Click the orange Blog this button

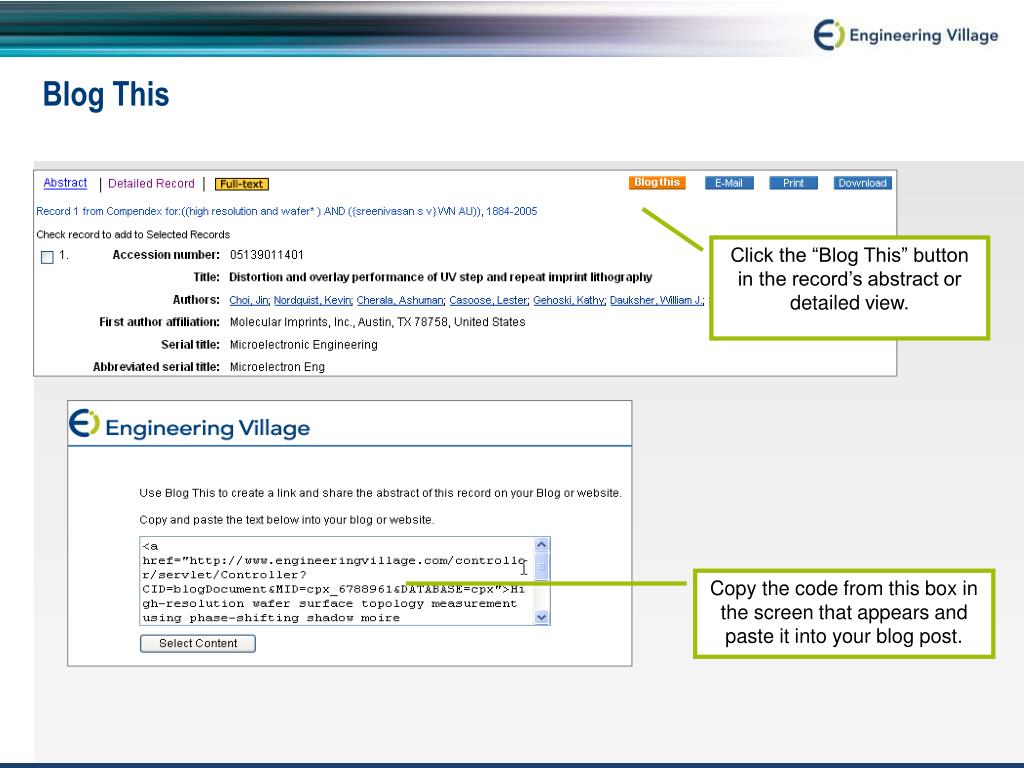[x=657, y=183]
